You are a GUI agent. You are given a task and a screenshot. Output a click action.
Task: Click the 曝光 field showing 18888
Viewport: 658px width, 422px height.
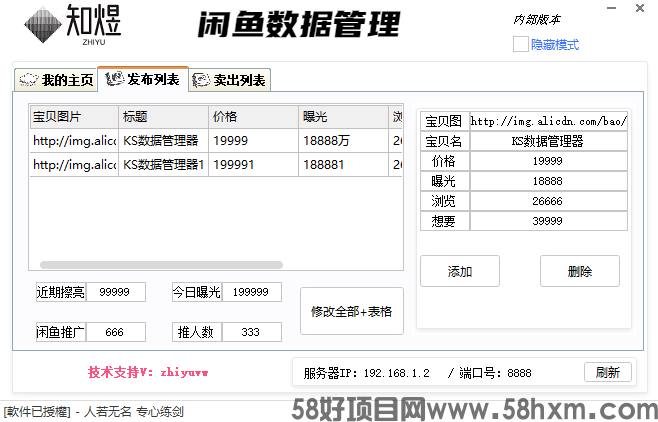pos(548,181)
